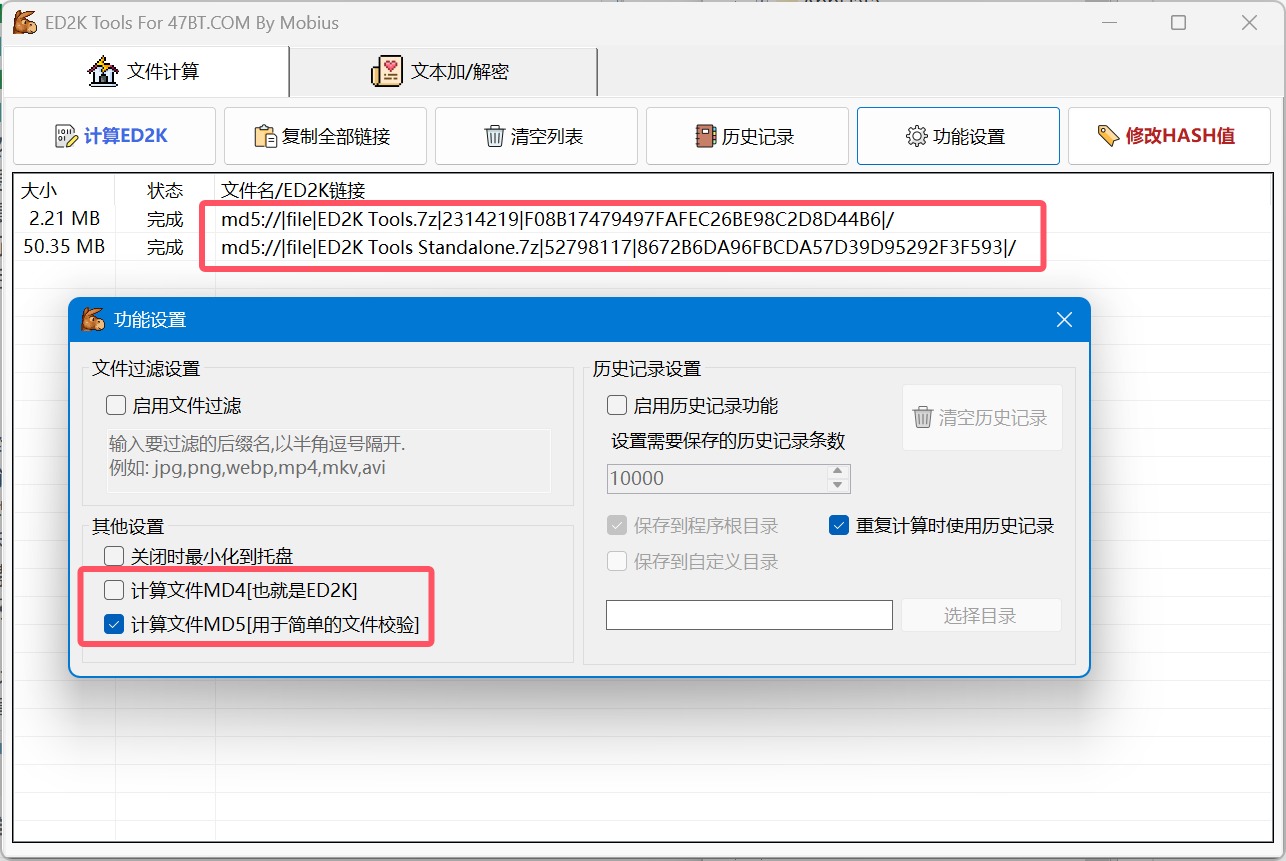Click the gear icon on 功能设置
Image resolution: width=1286 pixels, height=861 pixels.
pos(916,136)
